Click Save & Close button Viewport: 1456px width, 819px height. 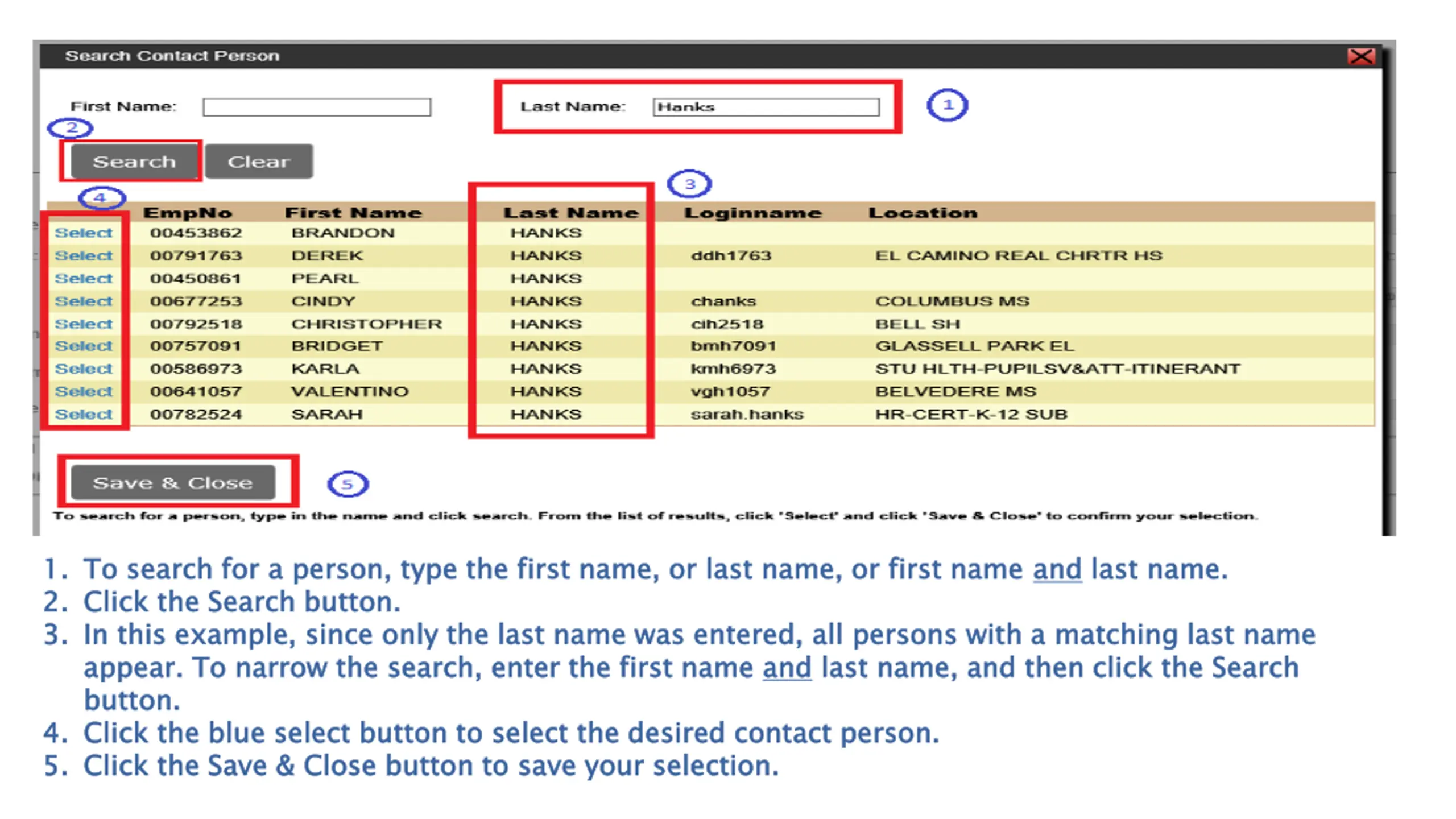pos(173,483)
